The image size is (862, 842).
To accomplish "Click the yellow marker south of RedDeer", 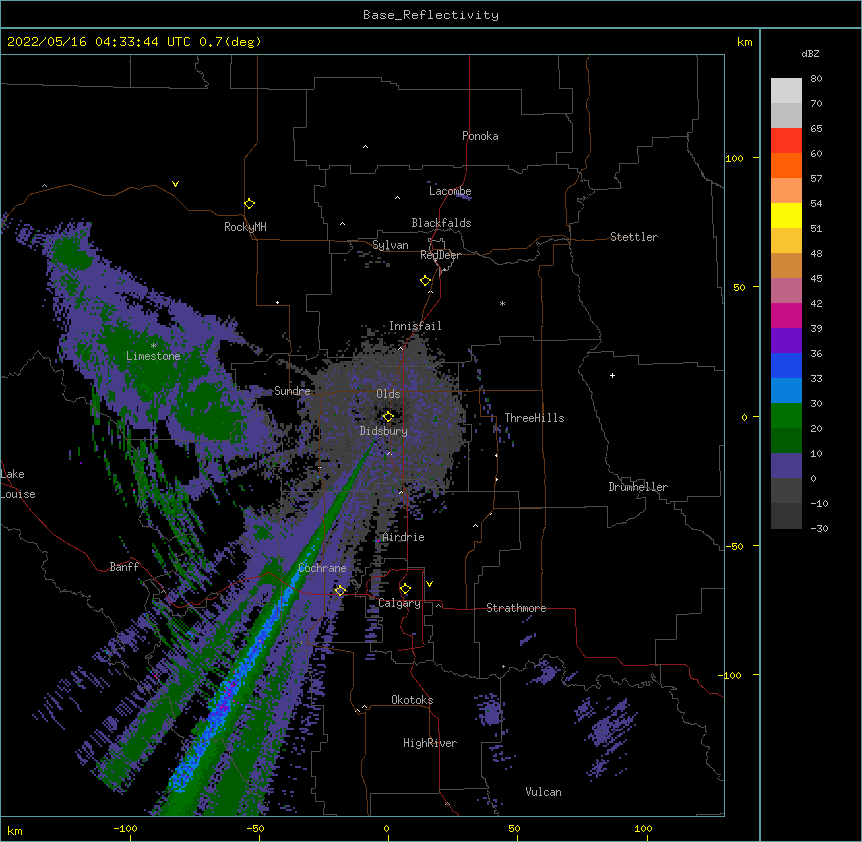I will [x=426, y=280].
